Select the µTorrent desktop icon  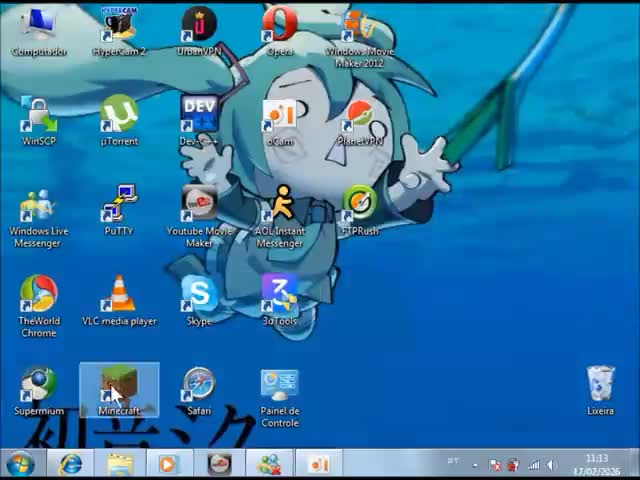119,116
